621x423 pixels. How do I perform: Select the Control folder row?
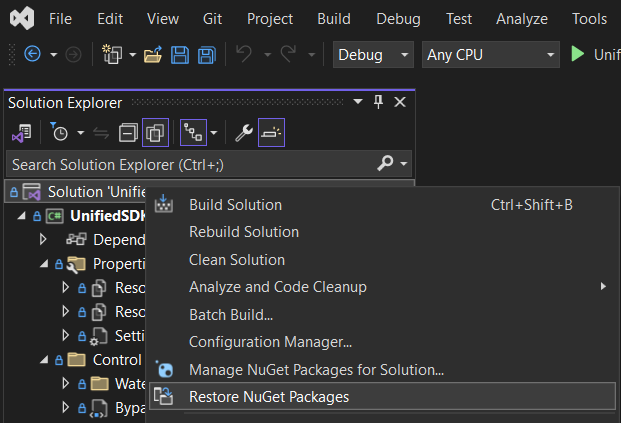point(76,360)
